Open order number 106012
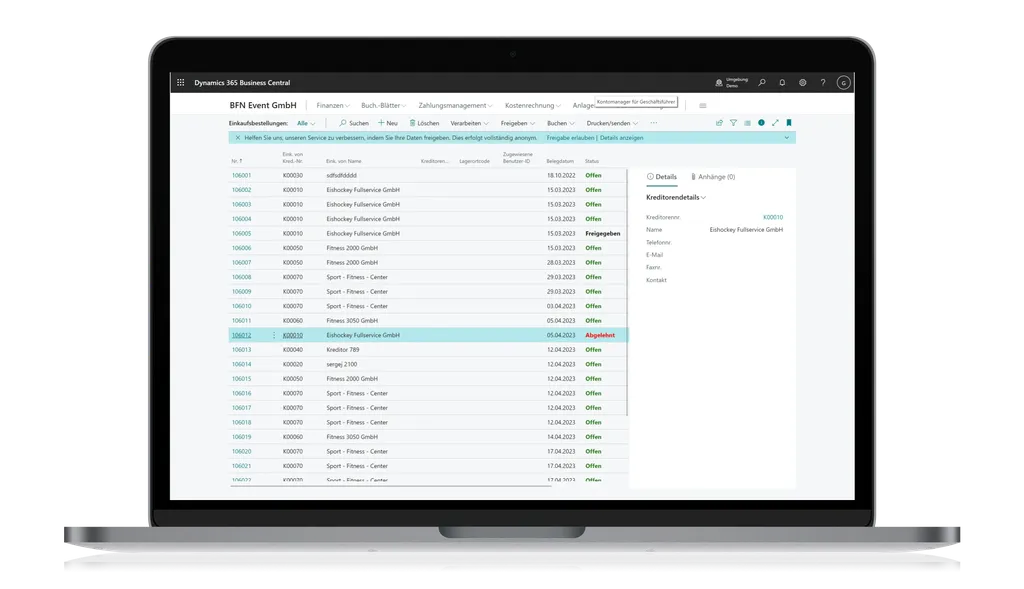This screenshot has height=589, width=1024. [x=241, y=335]
